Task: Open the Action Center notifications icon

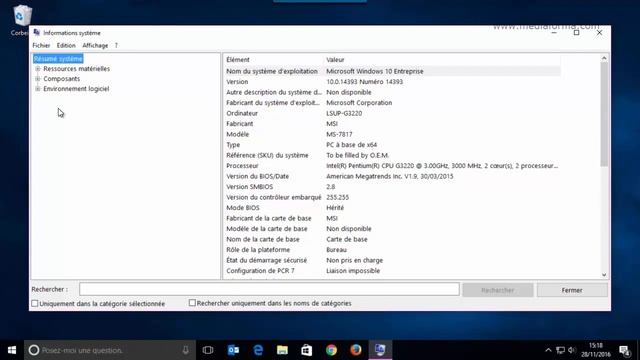Action: pos(624,350)
